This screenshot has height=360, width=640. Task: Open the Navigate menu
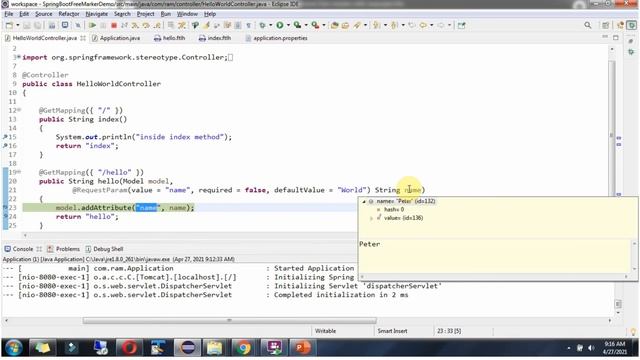coord(97,14)
